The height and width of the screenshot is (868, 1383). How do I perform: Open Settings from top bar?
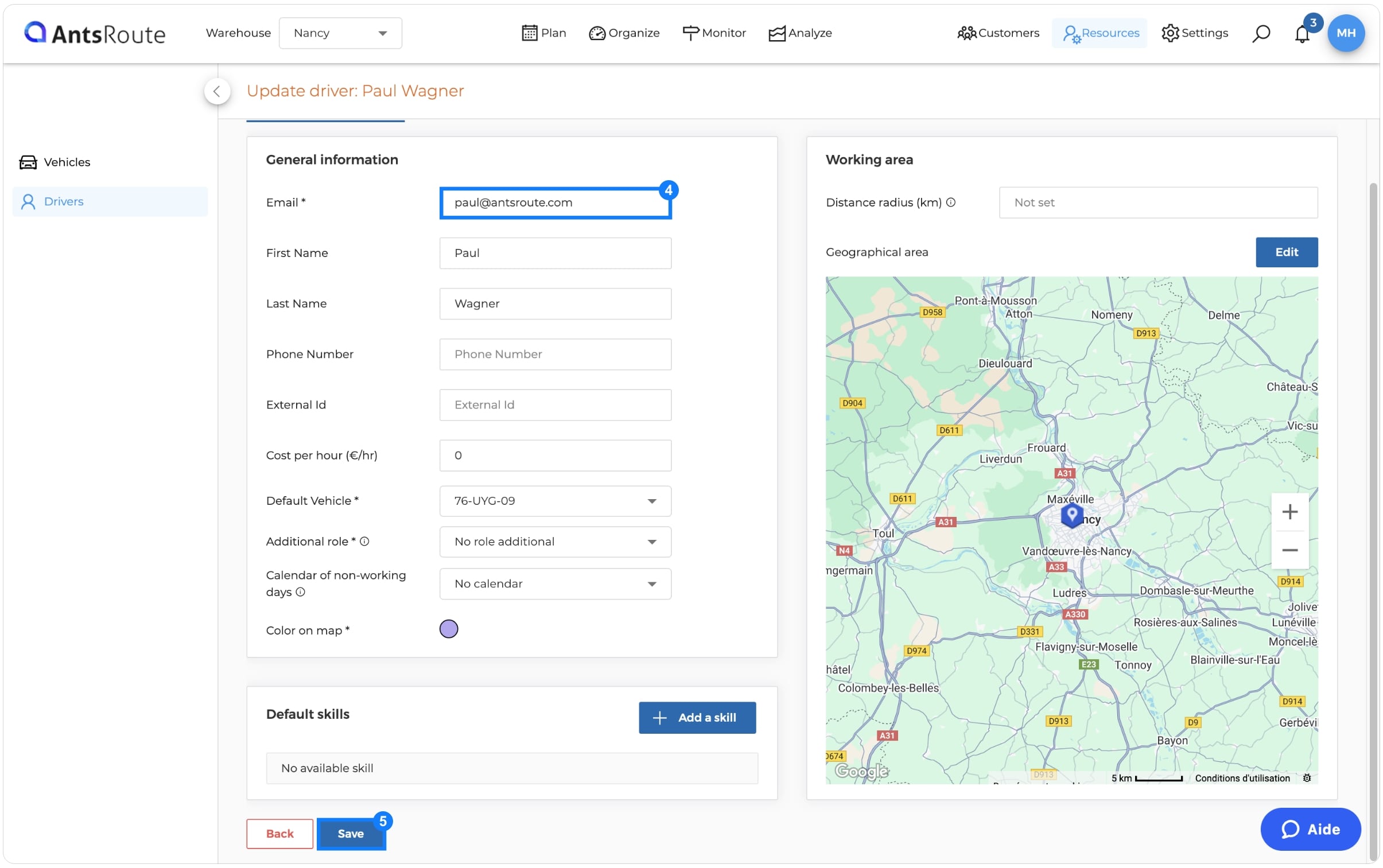coord(1194,33)
